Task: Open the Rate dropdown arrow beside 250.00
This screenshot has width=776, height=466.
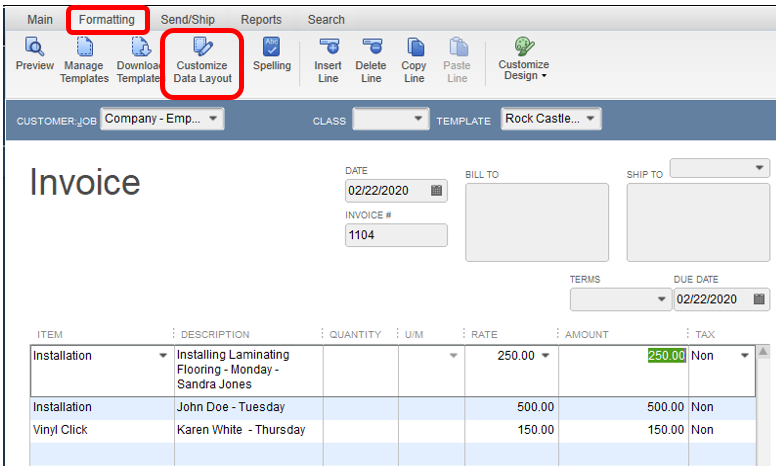Action: coord(545,356)
